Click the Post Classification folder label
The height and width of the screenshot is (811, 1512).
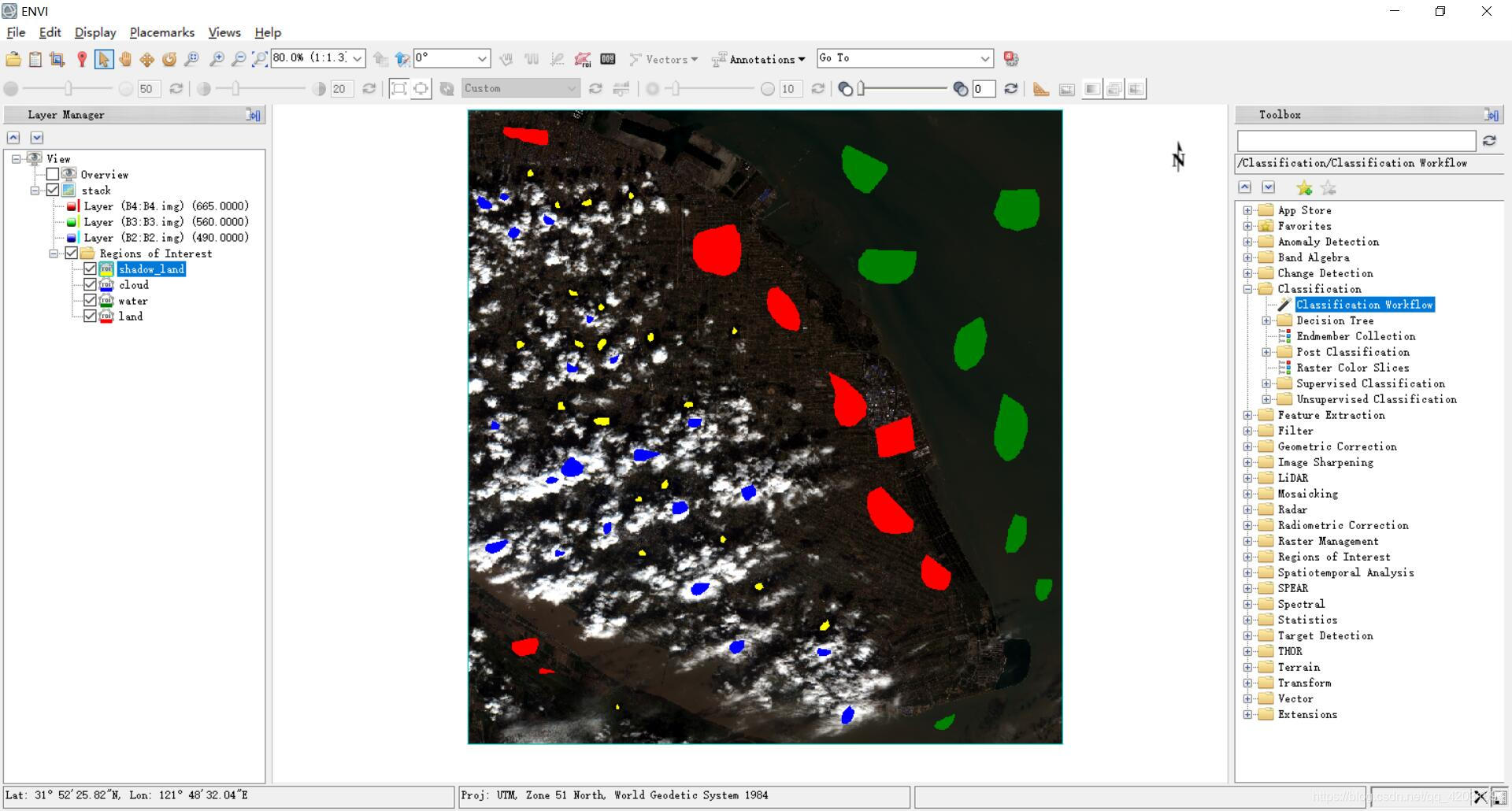coord(1353,352)
